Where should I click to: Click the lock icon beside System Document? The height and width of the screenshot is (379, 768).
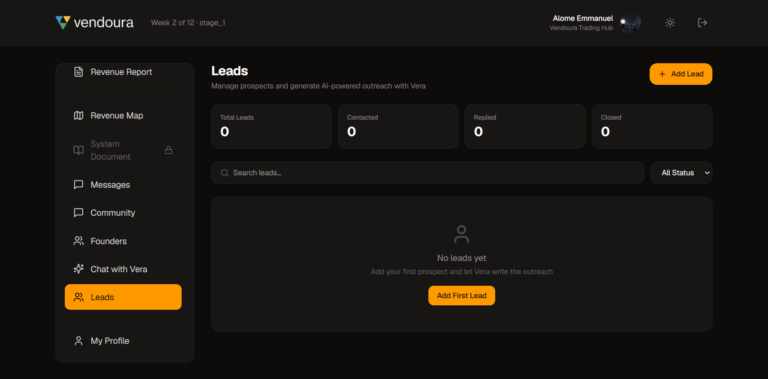coord(168,150)
